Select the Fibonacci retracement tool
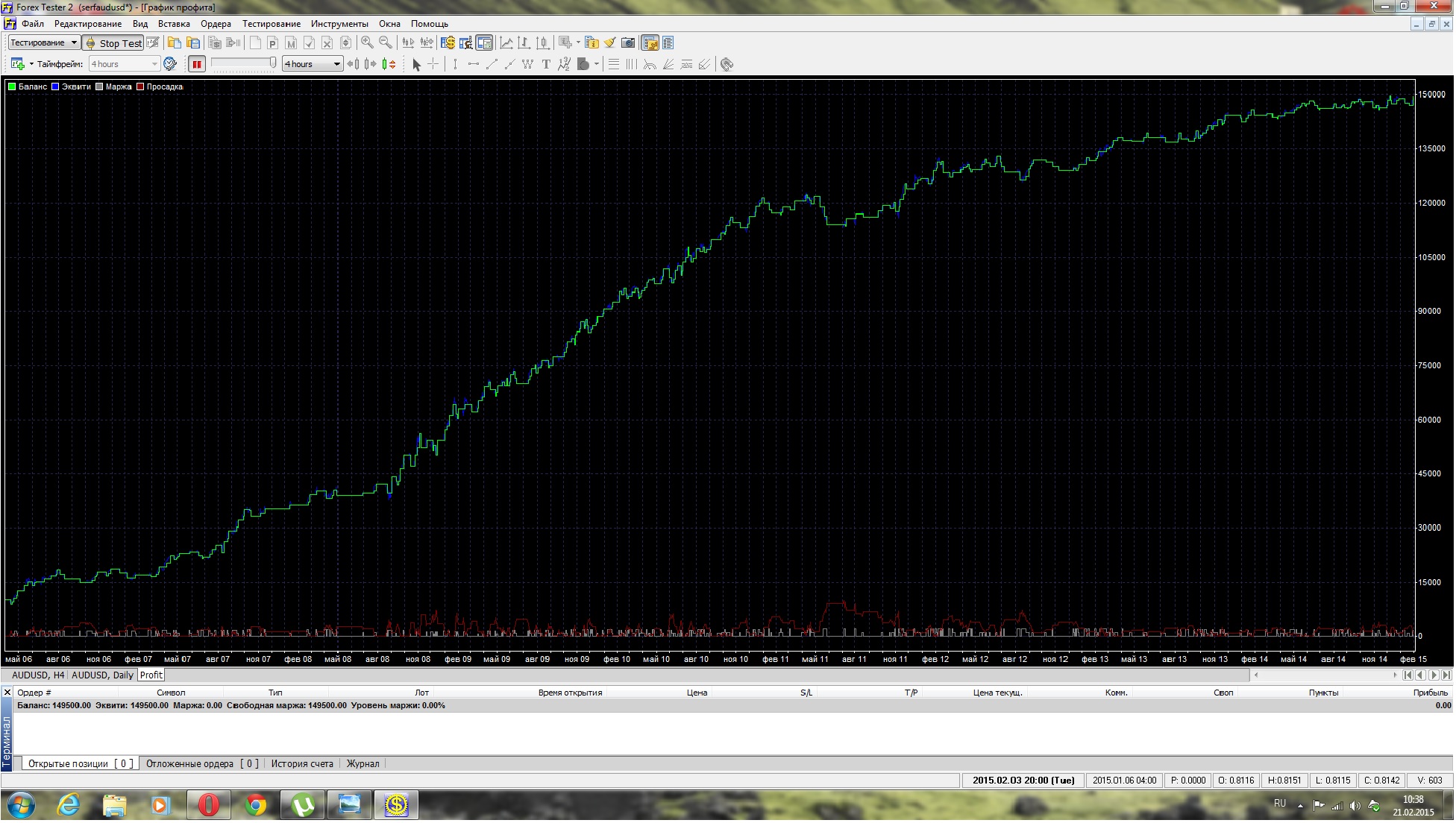Image resolution: width=1456 pixels, height=823 pixels. pyautogui.click(x=613, y=64)
